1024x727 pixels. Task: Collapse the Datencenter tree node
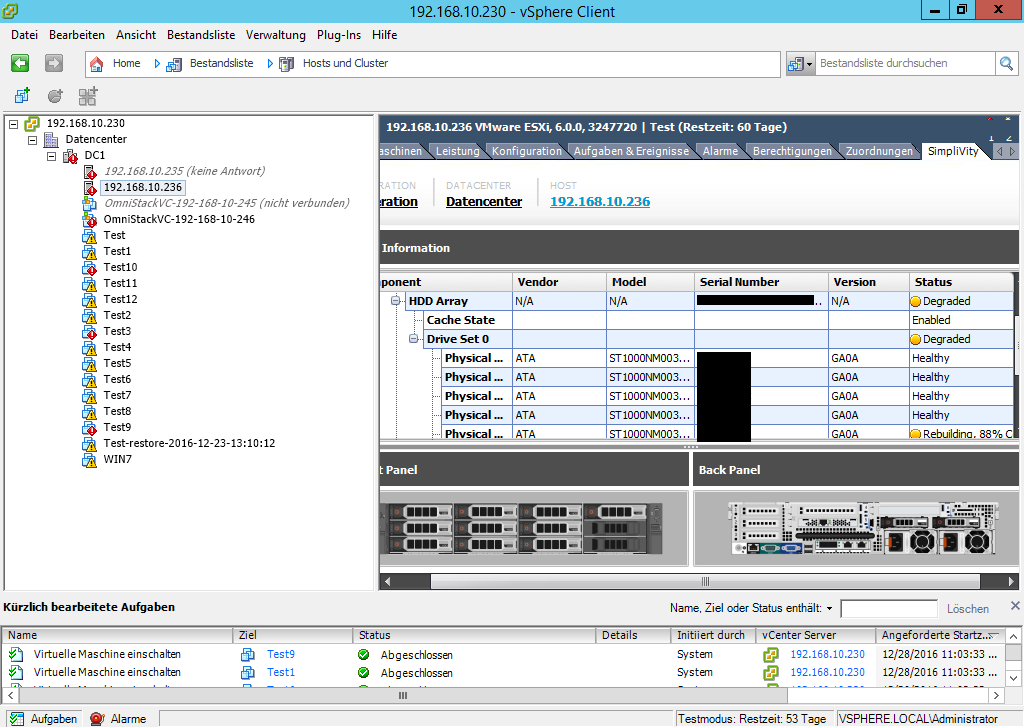coord(32,140)
